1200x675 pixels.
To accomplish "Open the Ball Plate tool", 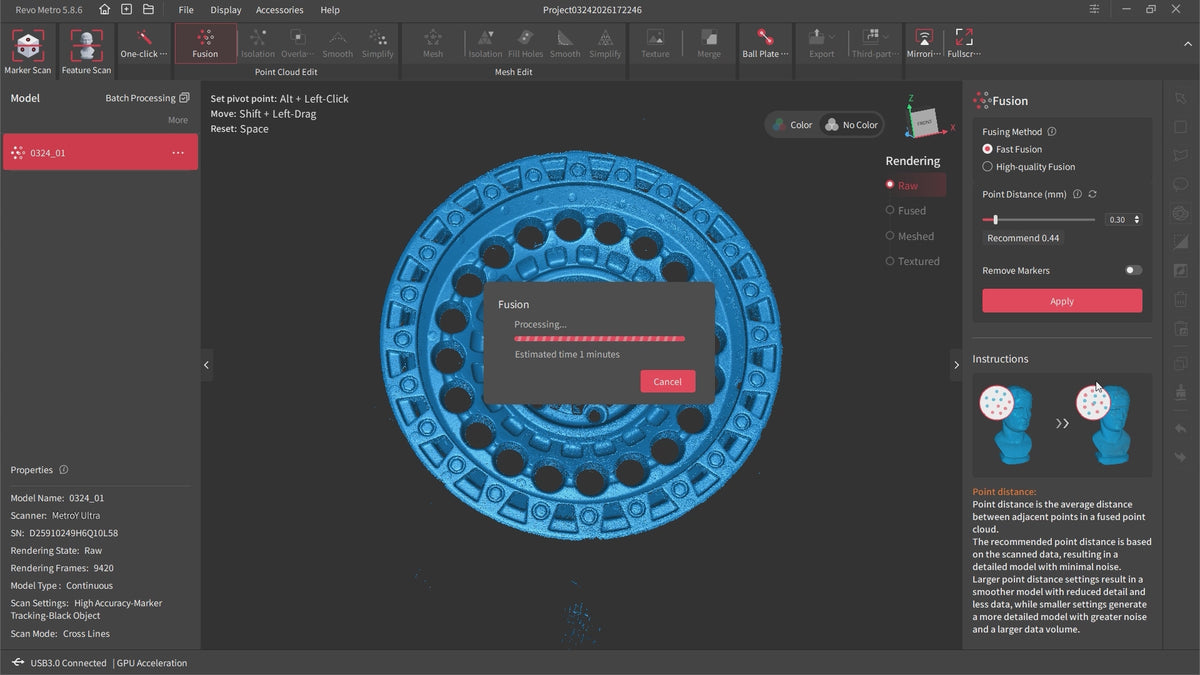I will tap(765, 44).
